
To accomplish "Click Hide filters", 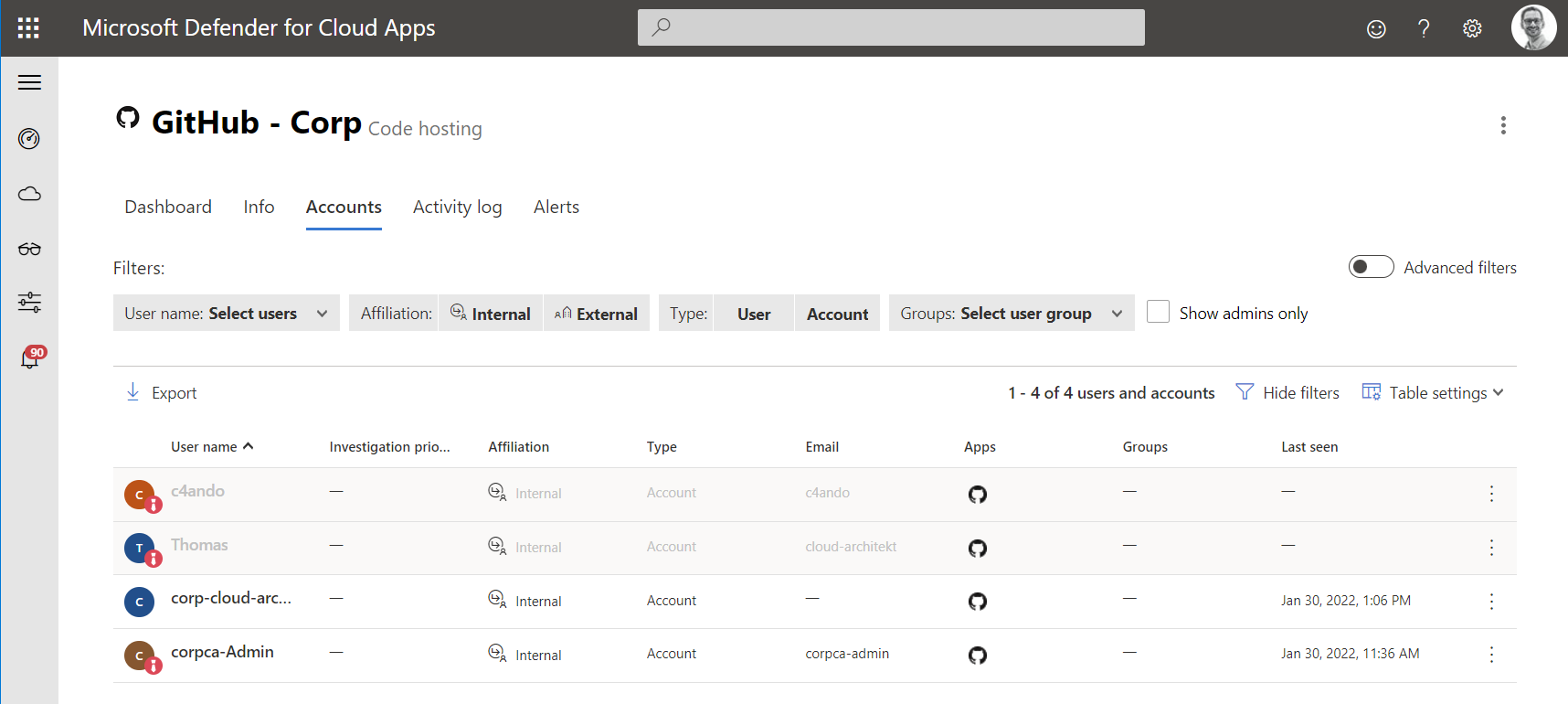I will click(1287, 392).
